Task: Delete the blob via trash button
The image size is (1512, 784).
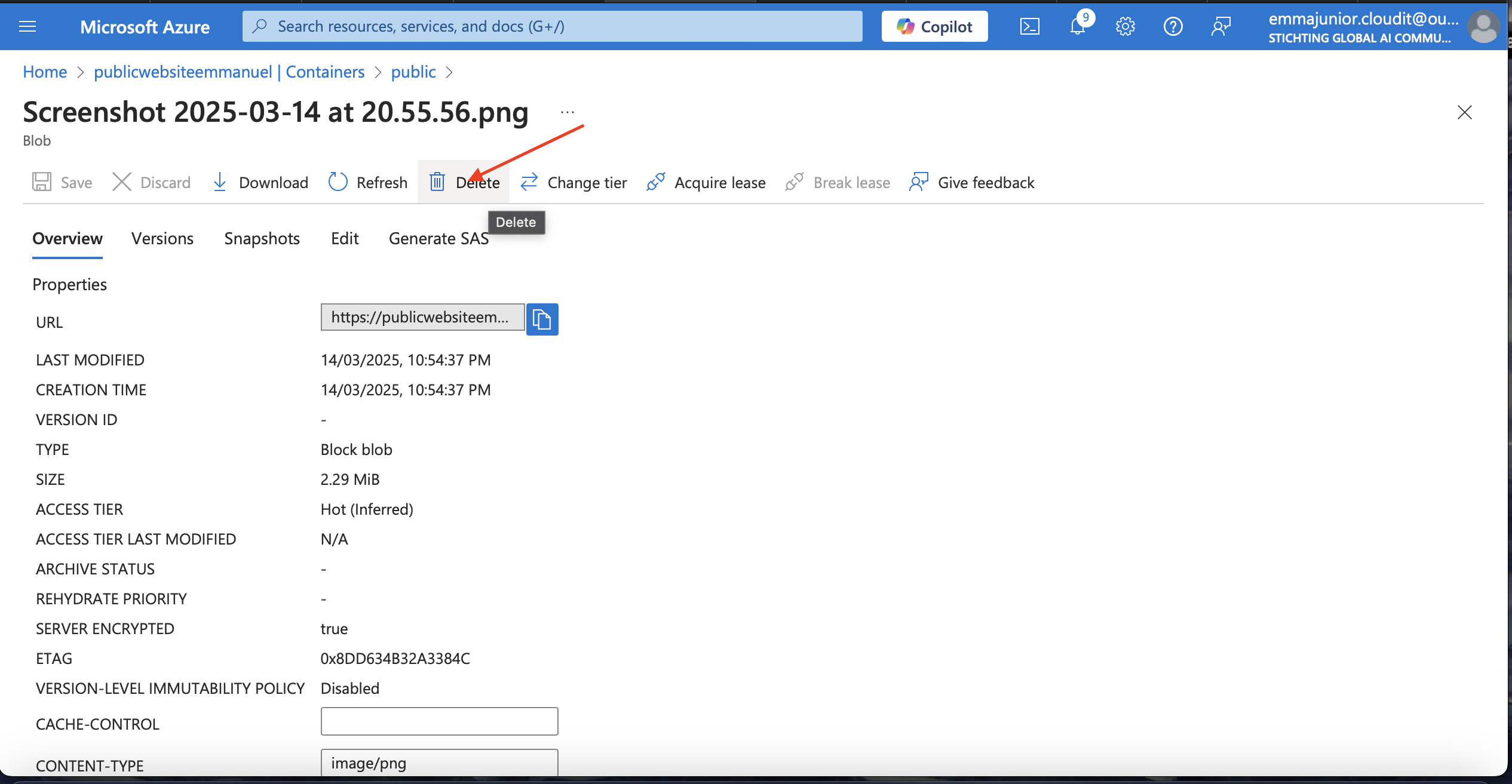Action: pyautogui.click(x=464, y=182)
